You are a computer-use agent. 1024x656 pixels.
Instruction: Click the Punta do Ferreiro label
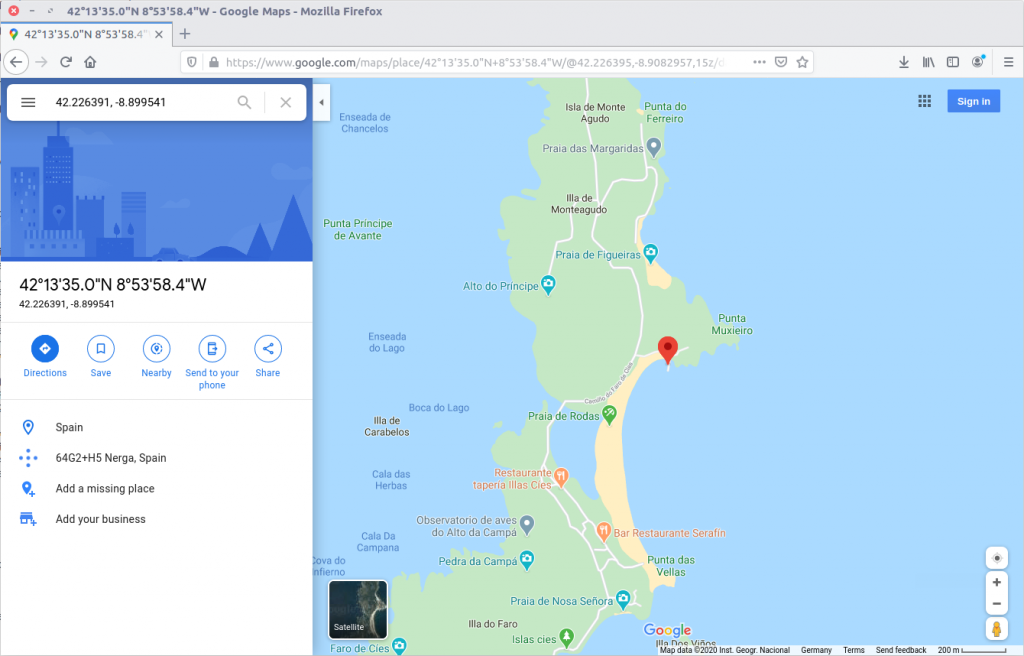[665, 112]
